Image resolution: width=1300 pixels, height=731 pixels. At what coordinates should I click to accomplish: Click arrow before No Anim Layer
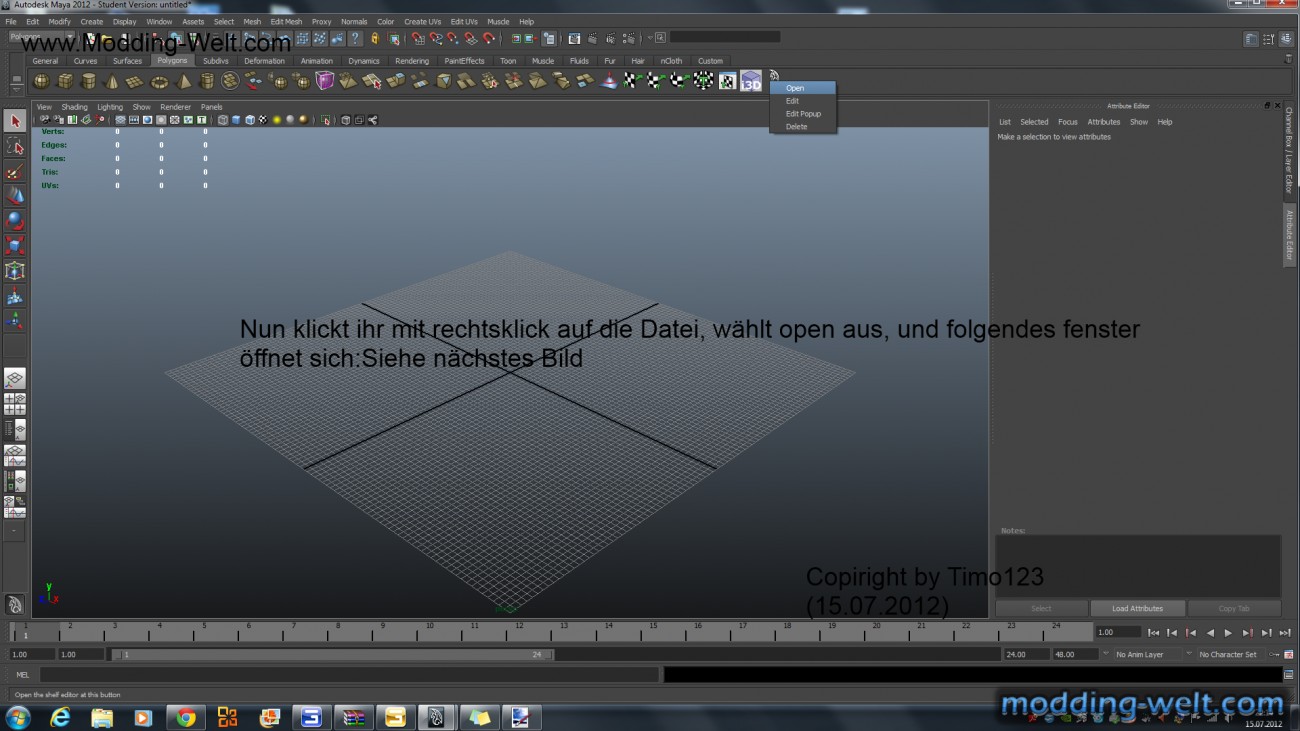pos(1105,654)
